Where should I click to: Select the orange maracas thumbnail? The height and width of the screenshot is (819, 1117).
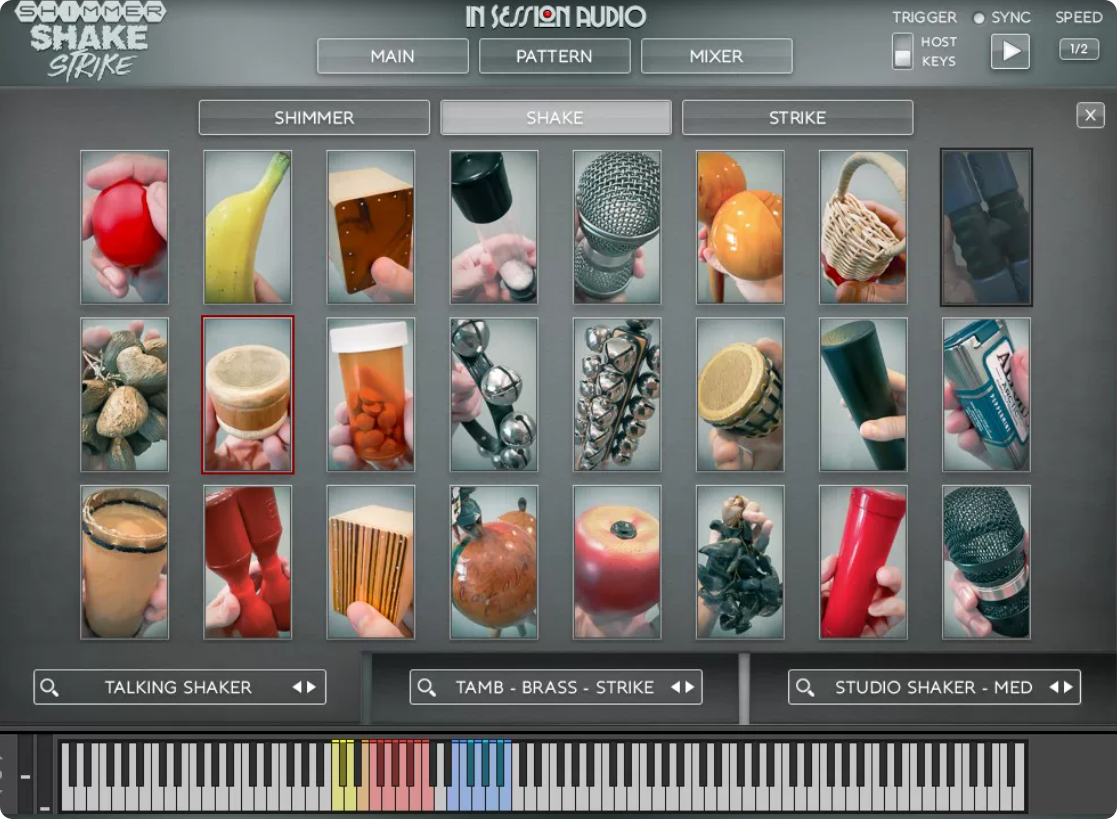(740, 227)
